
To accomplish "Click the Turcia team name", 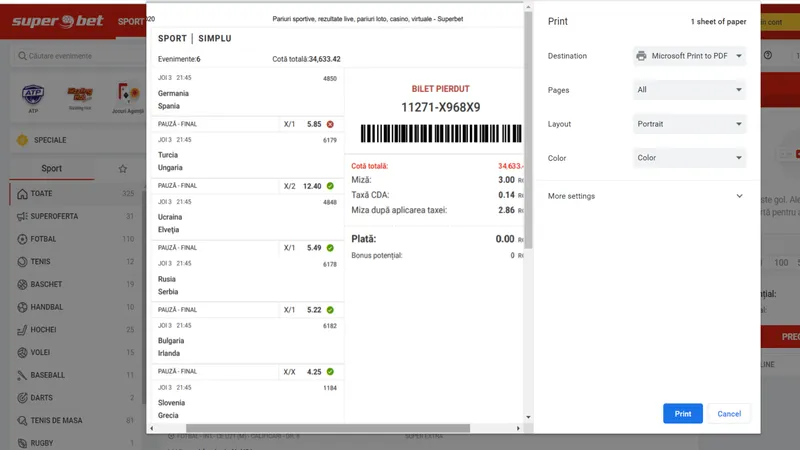I will point(168,155).
